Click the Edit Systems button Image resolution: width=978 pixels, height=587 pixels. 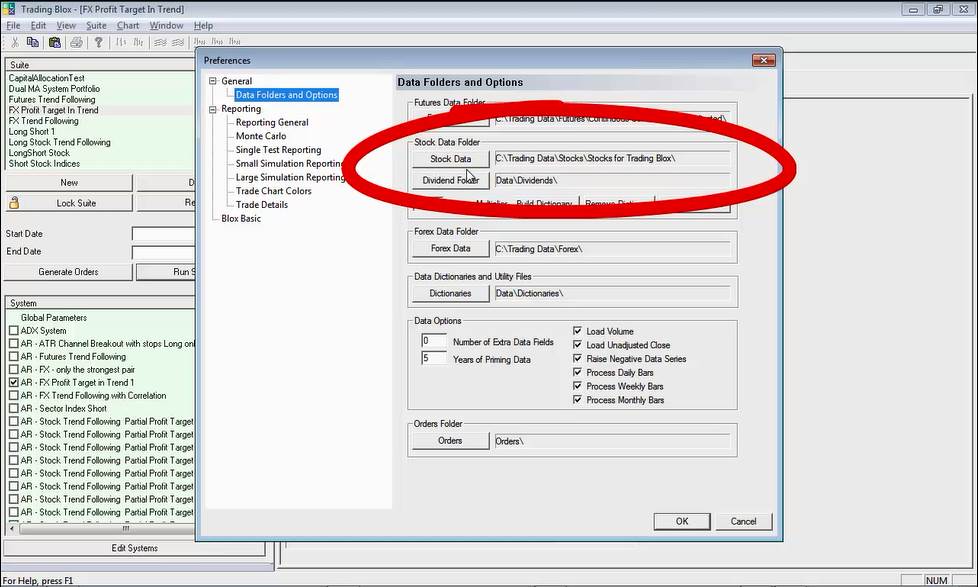coord(135,548)
